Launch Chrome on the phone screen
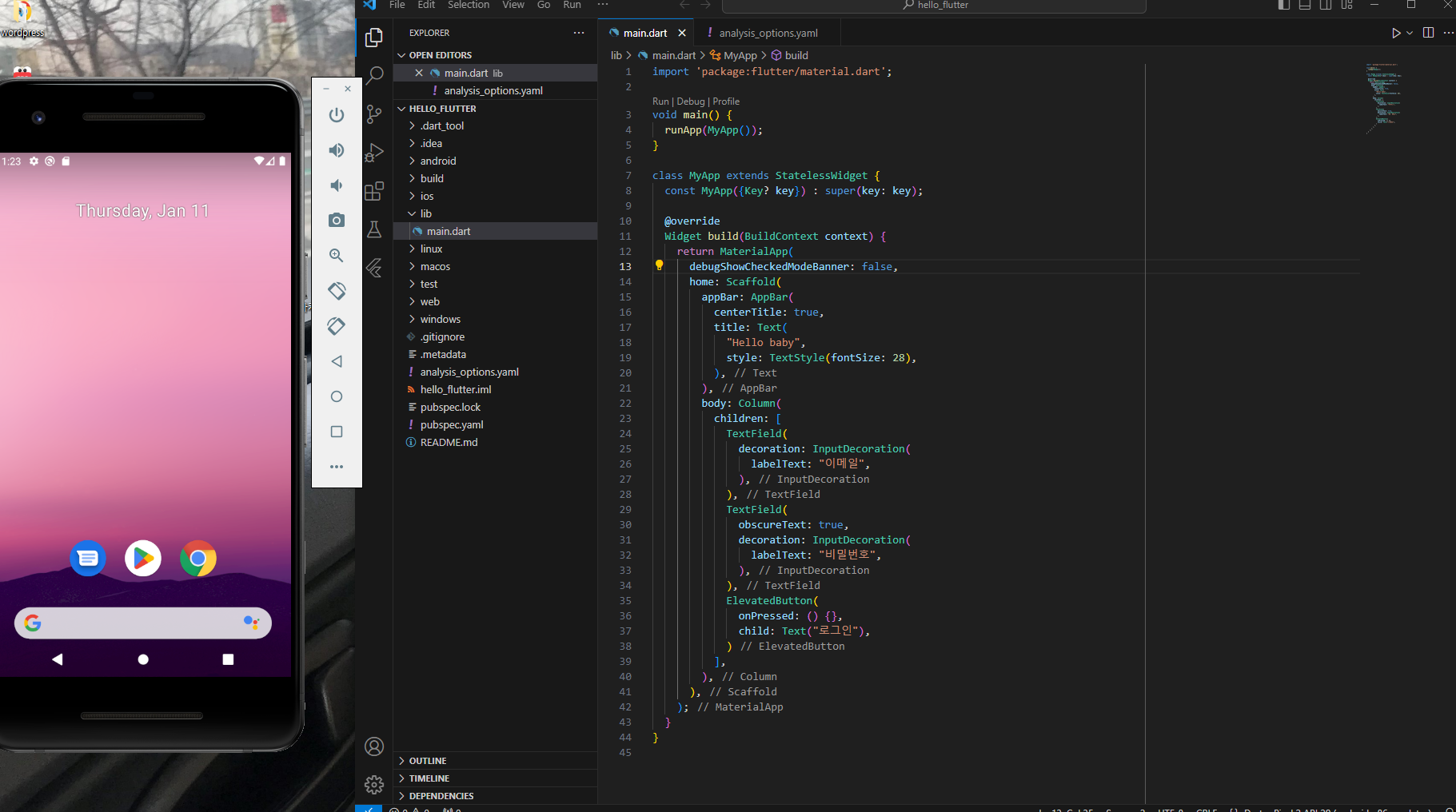Screen dimensions: 1456x812 click(x=198, y=559)
